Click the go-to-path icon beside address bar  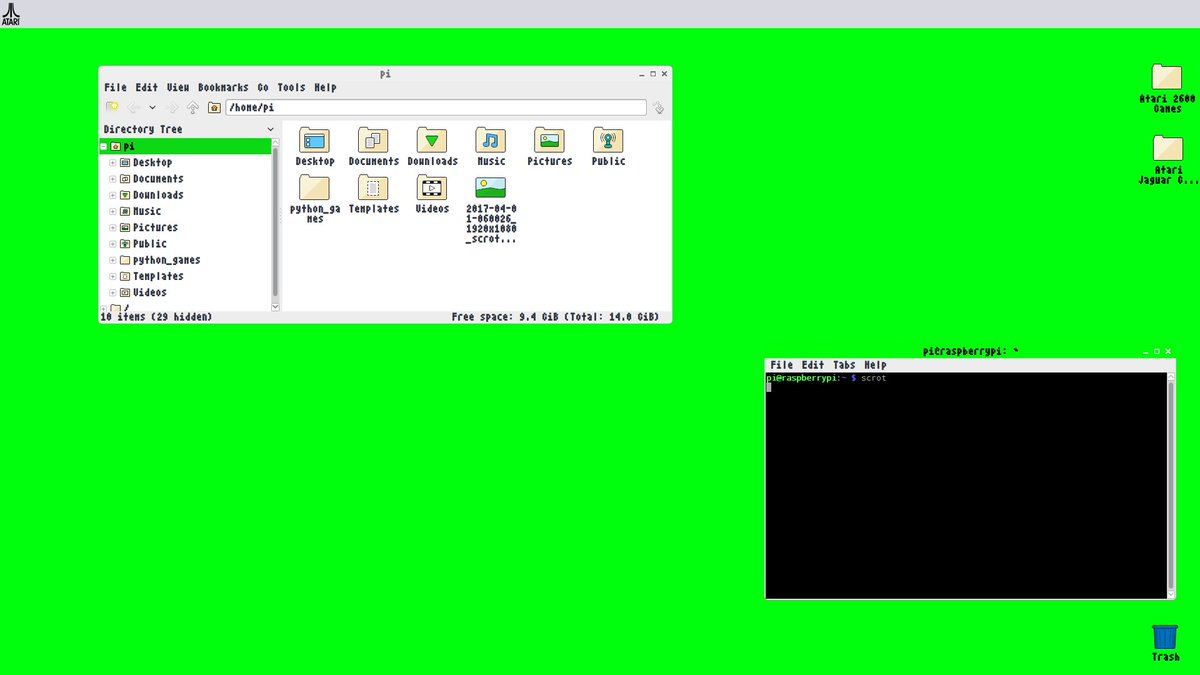click(658, 107)
